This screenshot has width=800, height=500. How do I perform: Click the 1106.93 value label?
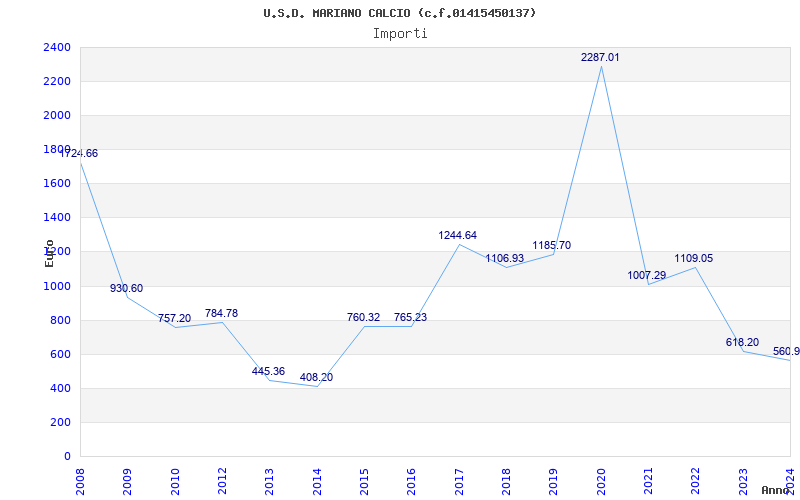[x=505, y=259]
